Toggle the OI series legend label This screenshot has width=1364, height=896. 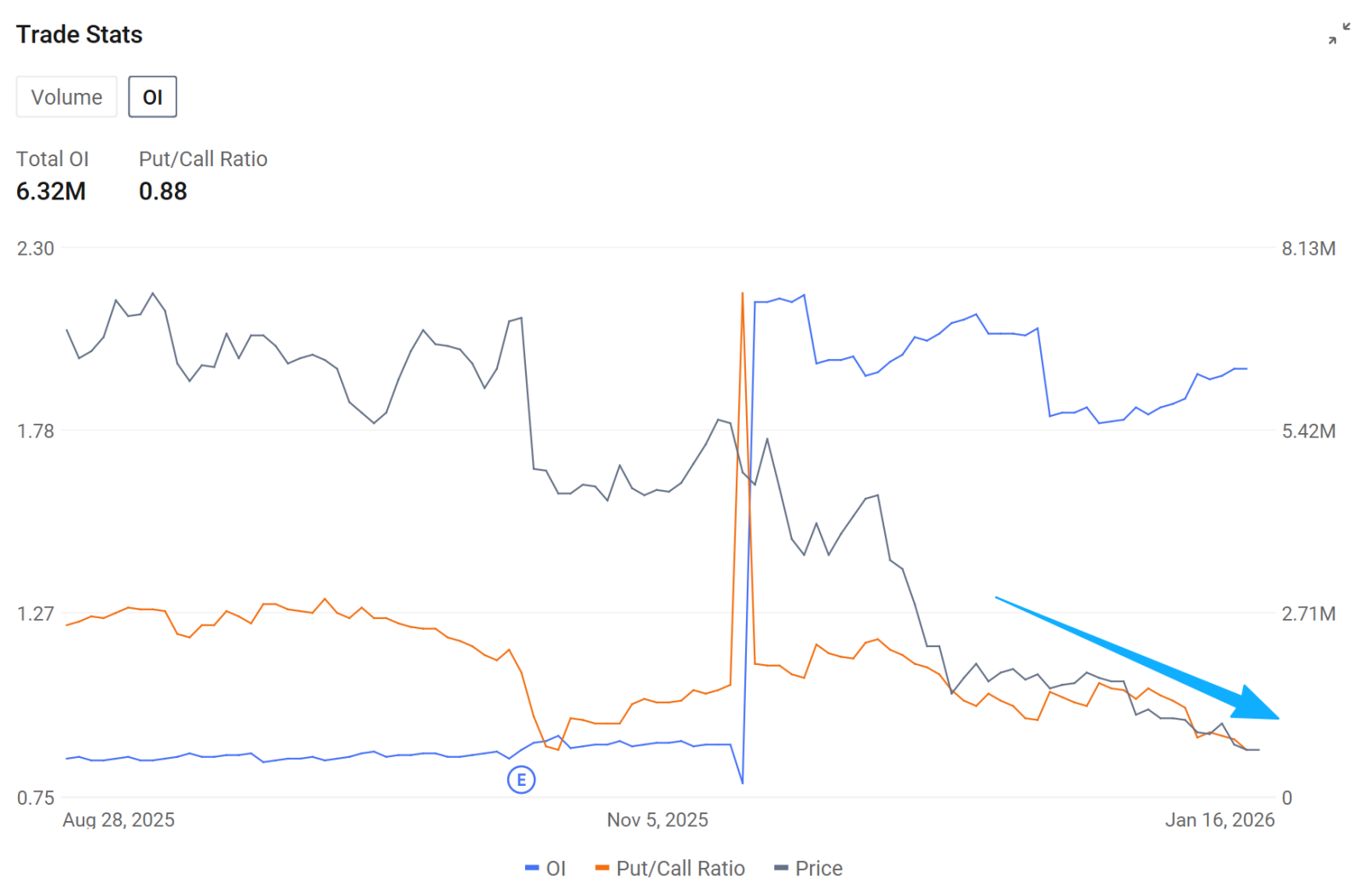coord(555,869)
